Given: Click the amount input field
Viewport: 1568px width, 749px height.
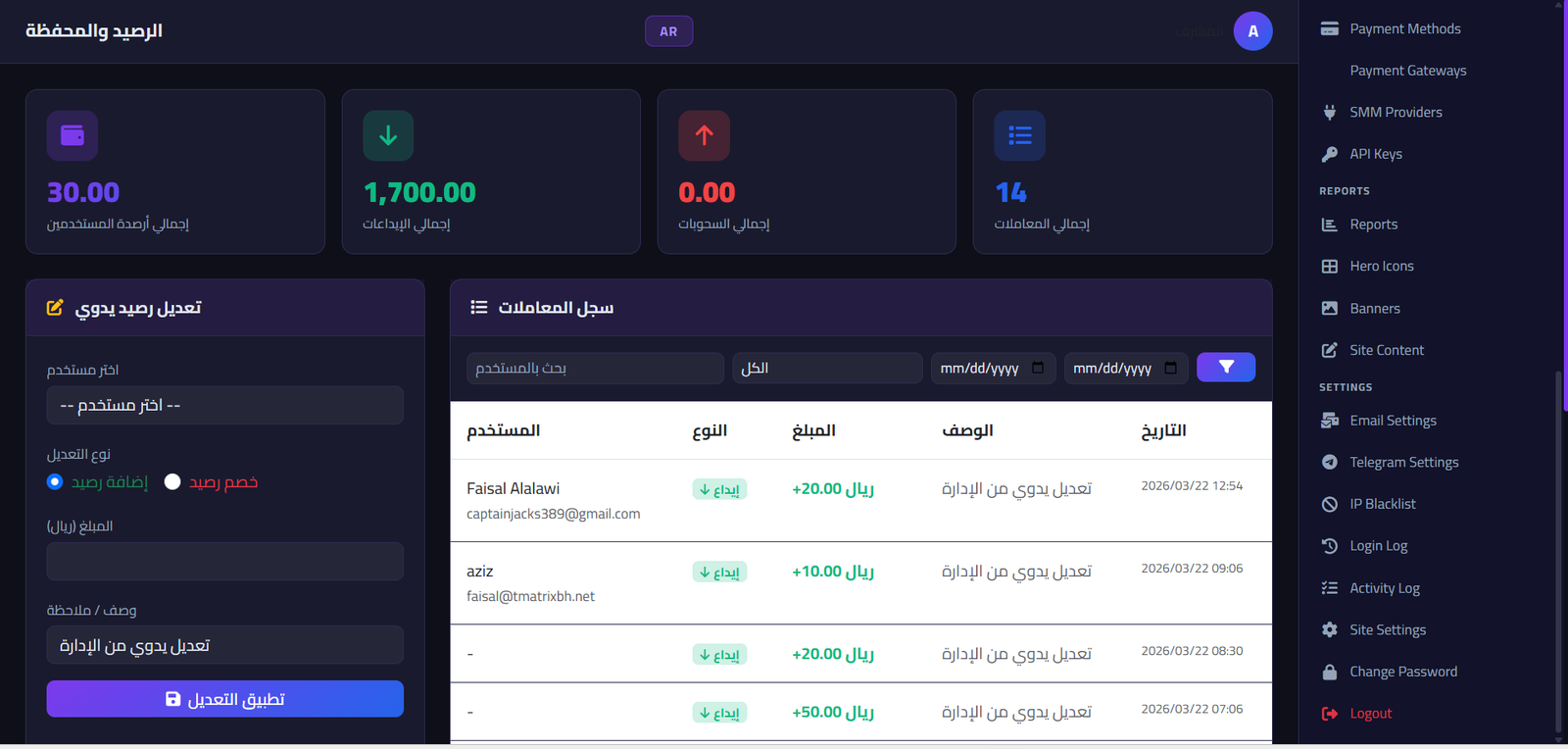Looking at the screenshot, I should pyautogui.click(x=224, y=562).
